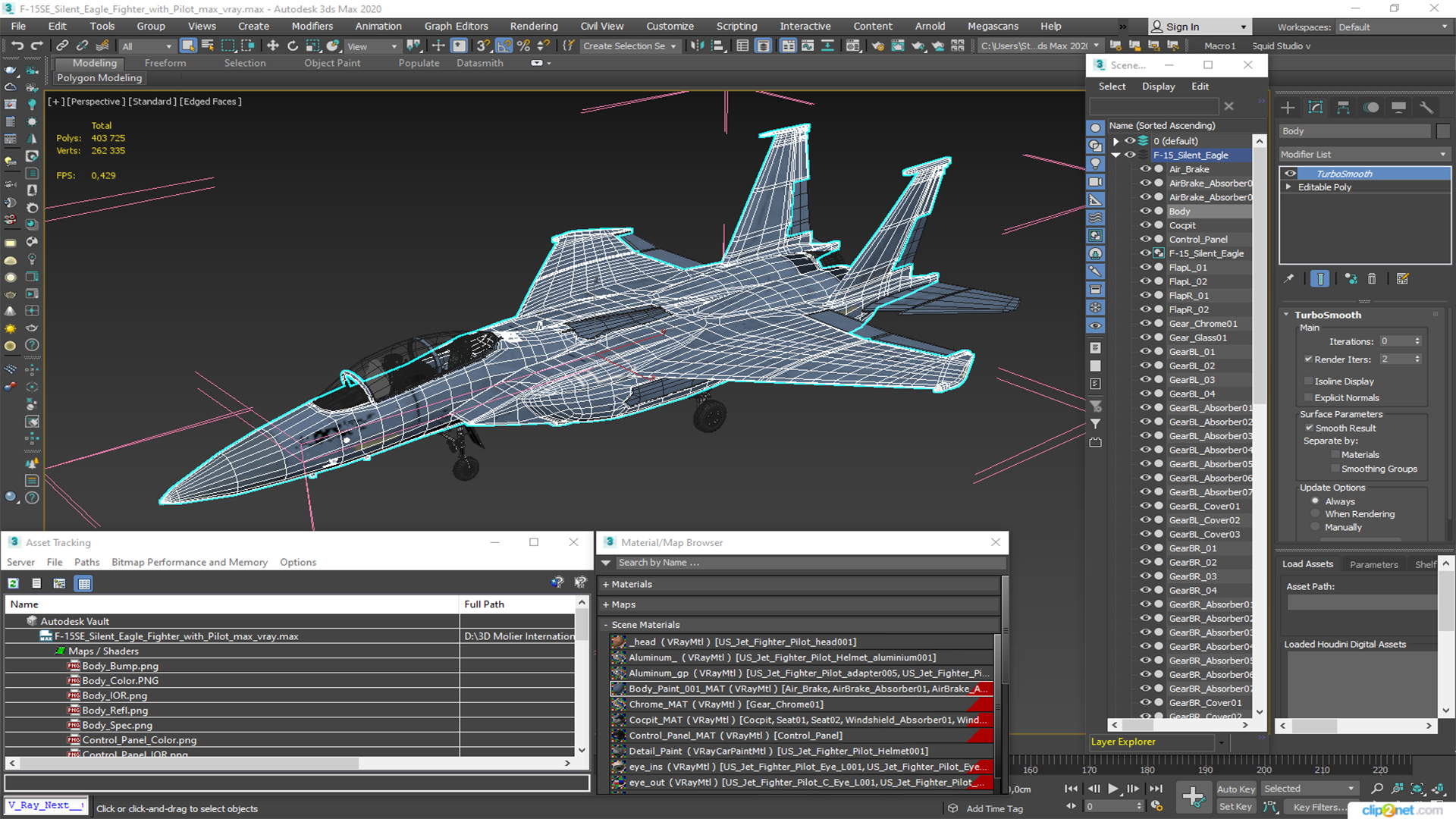Toggle the Percent Snap button
1456x819 pixels.
click(523, 46)
